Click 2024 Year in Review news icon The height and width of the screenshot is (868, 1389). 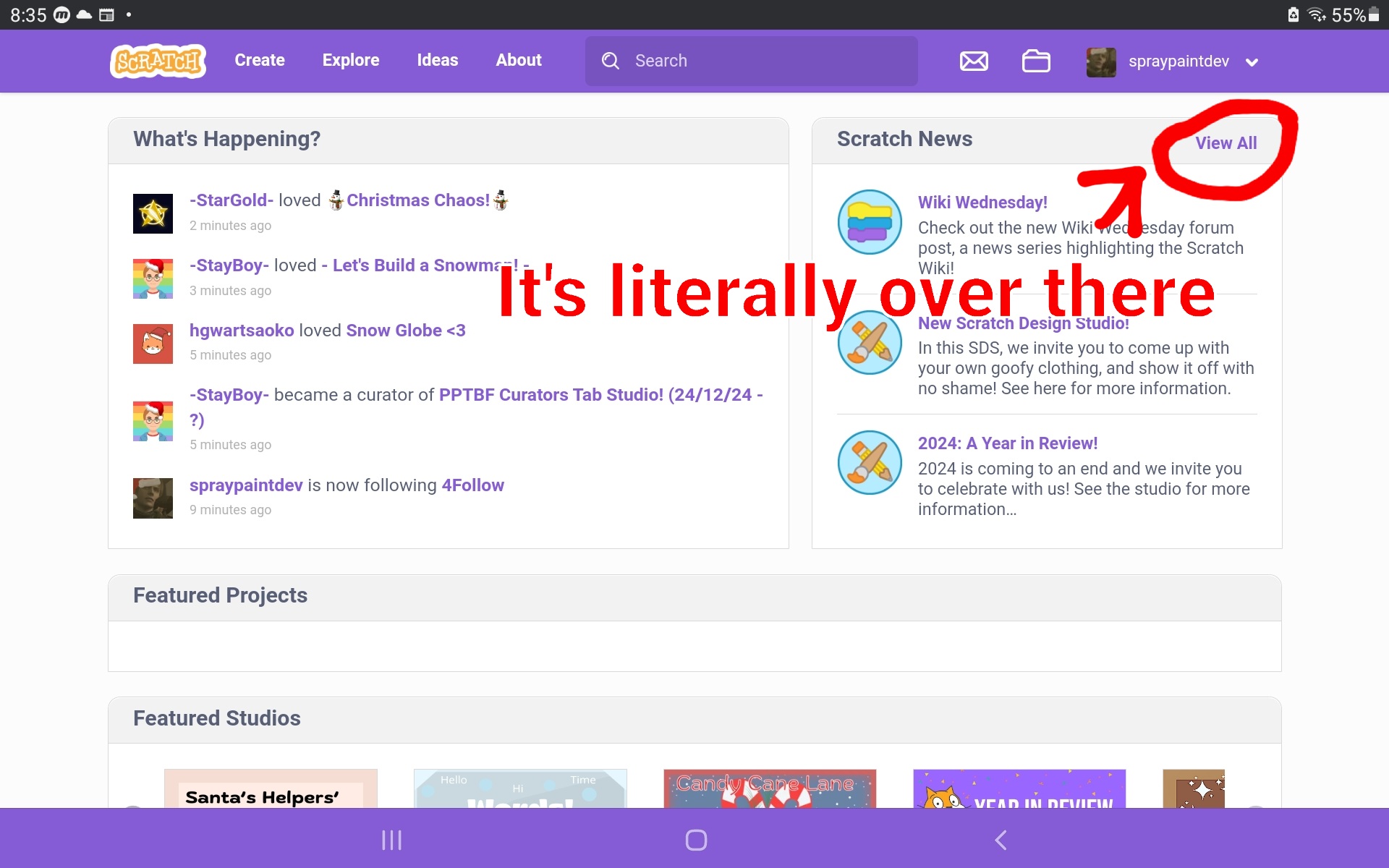click(870, 463)
